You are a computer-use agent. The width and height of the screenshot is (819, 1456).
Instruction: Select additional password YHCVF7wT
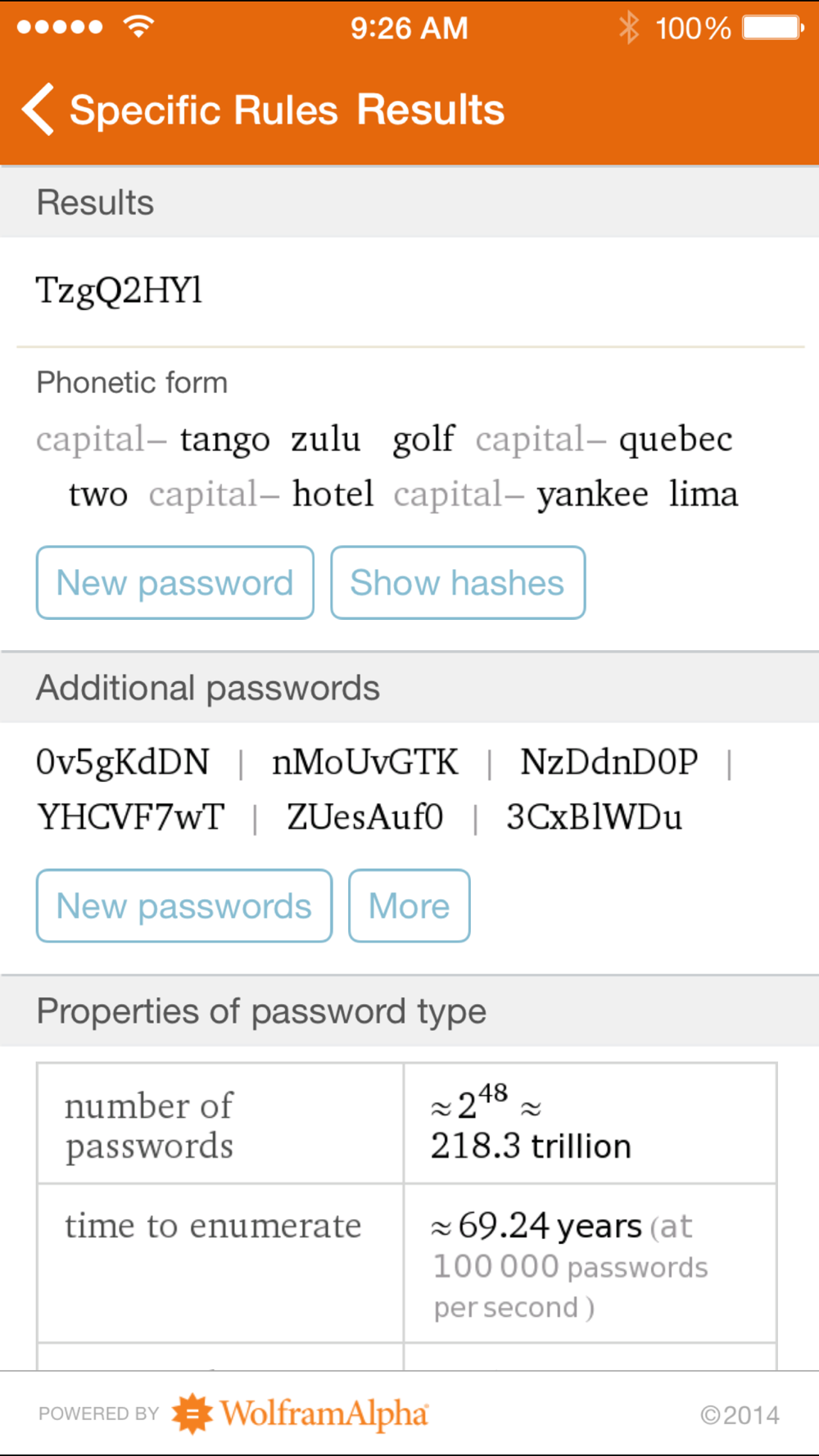coord(131,817)
